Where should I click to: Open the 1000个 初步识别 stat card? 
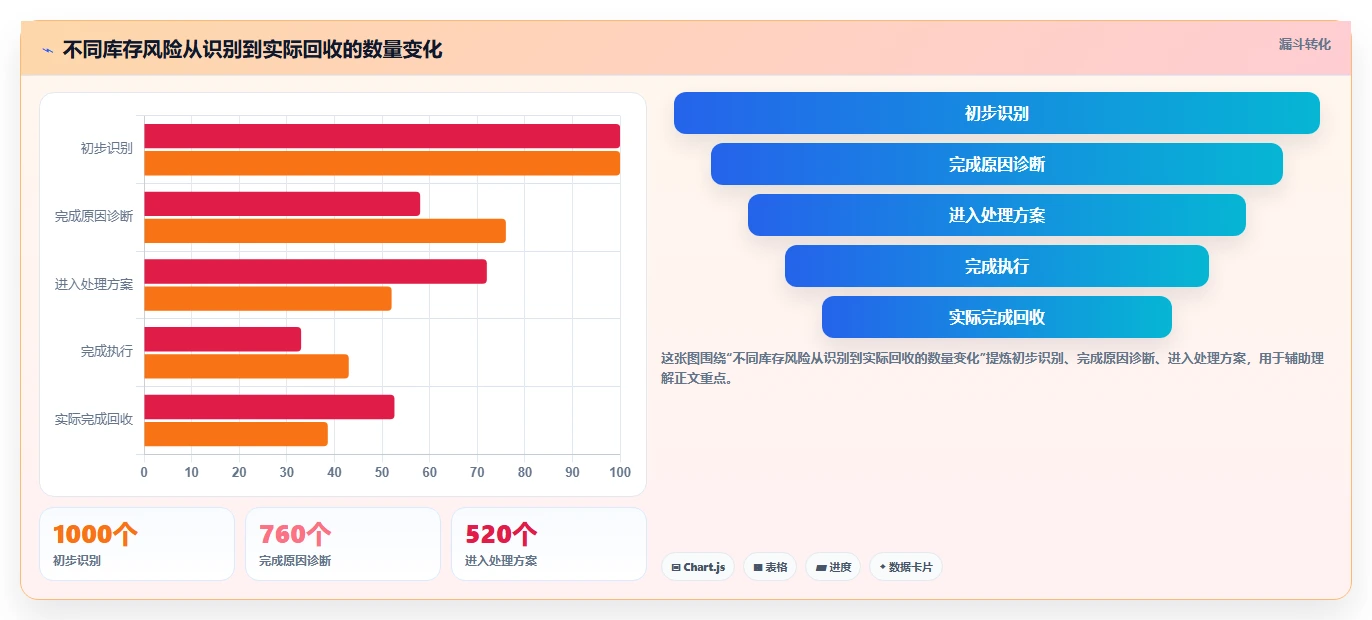click(x=137, y=544)
